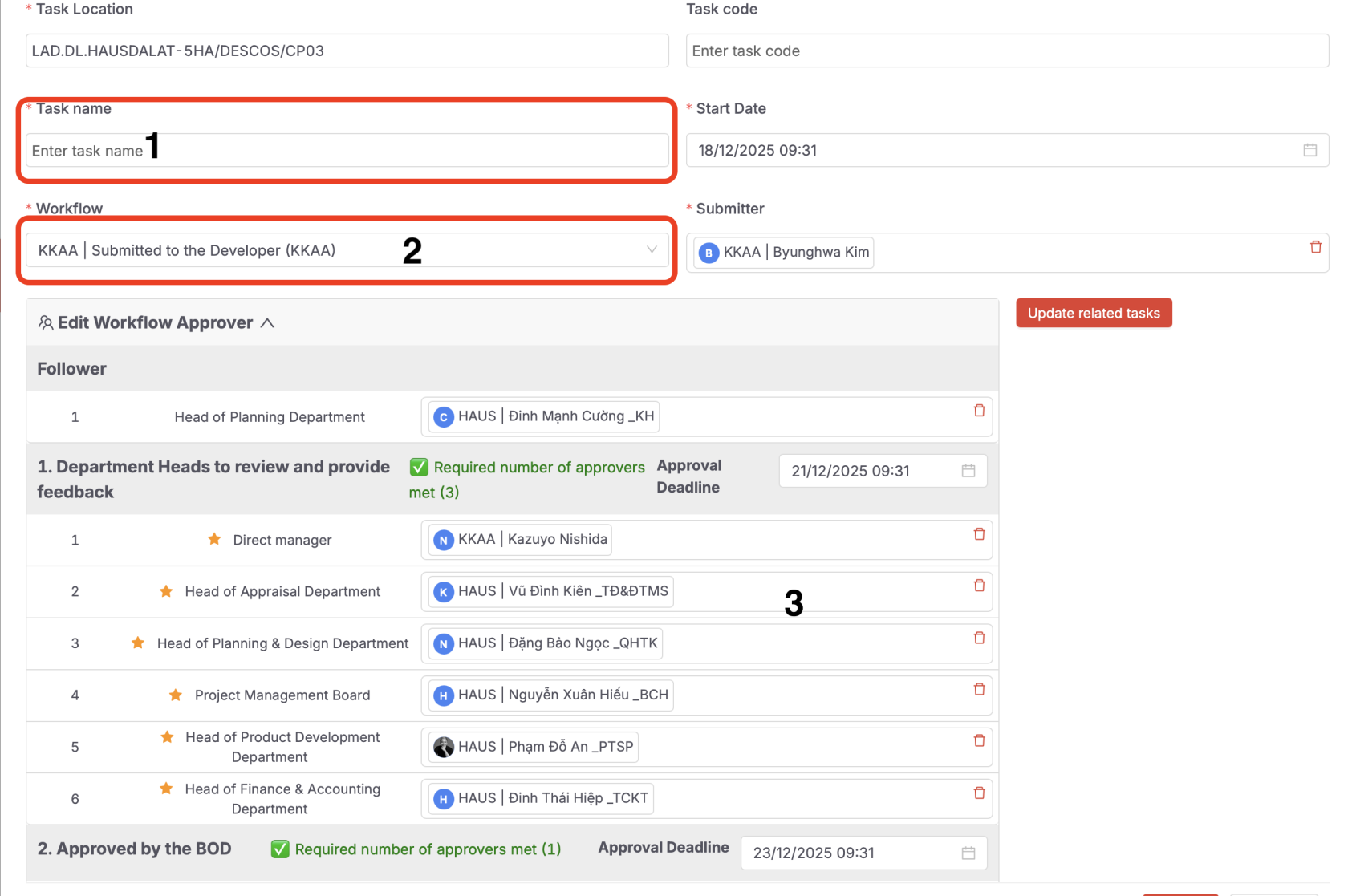This screenshot has width=1348, height=896.
Task: Click the Enter task code field
Action: pyautogui.click(x=1006, y=51)
